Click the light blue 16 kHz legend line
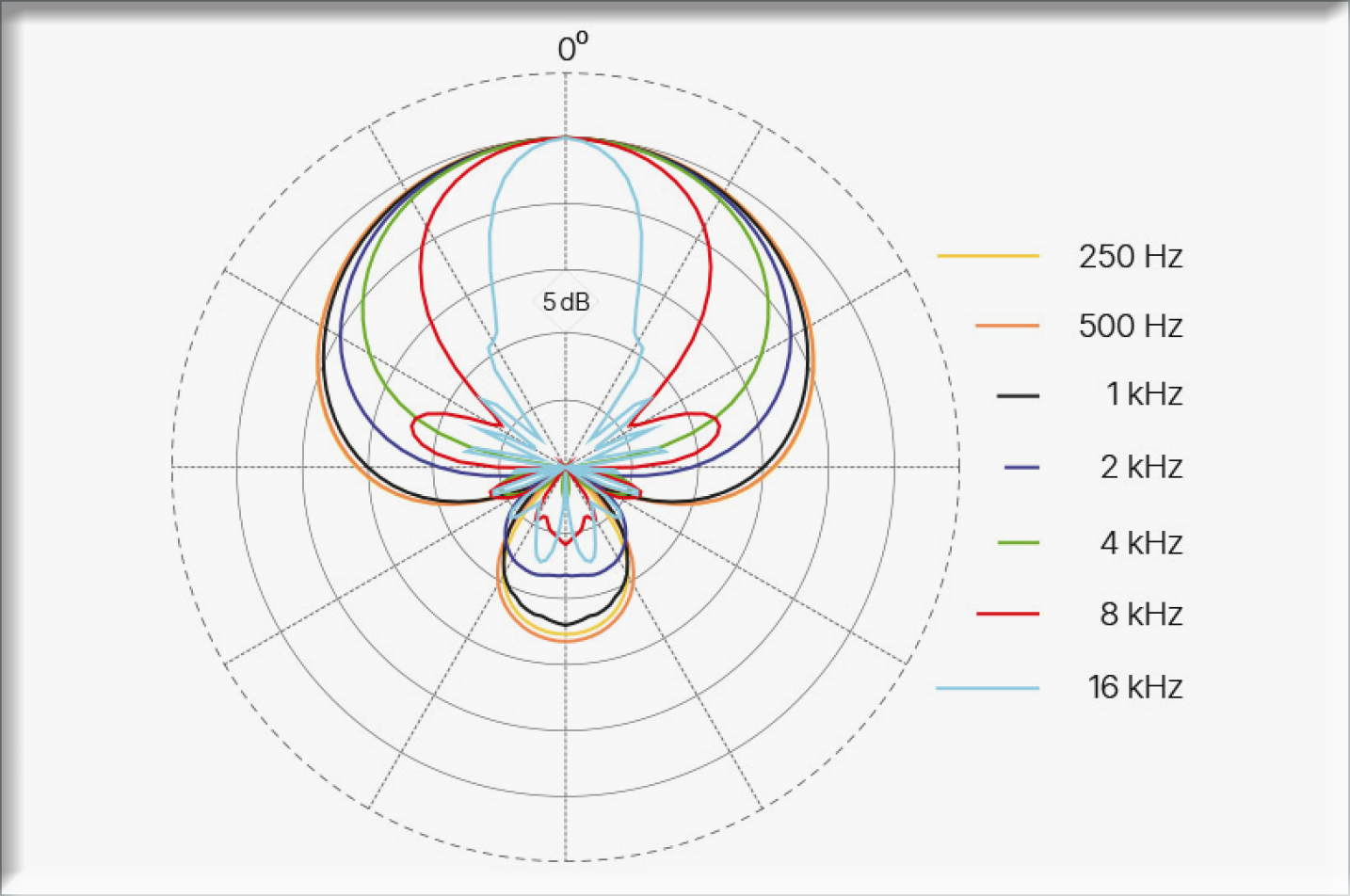The height and width of the screenshot is (896, 1350). tap(988, 688)
